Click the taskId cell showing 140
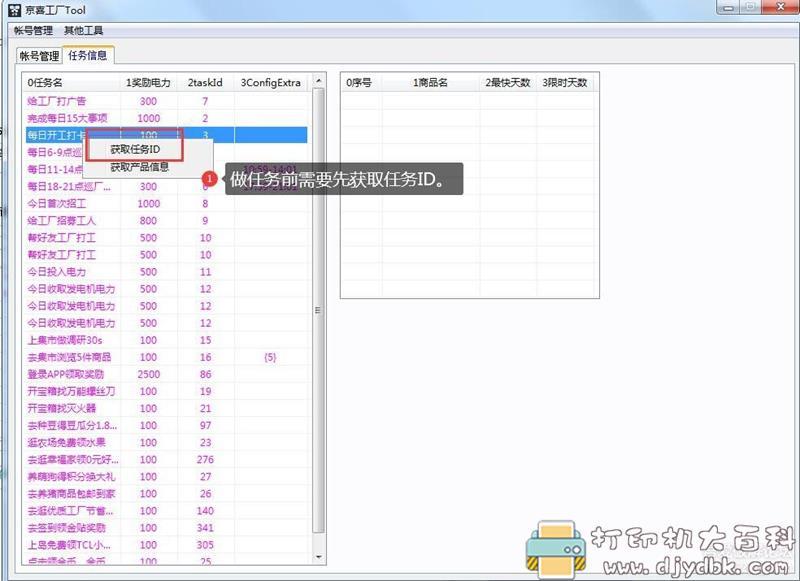800x581 pixels. (x=205, y=511)
